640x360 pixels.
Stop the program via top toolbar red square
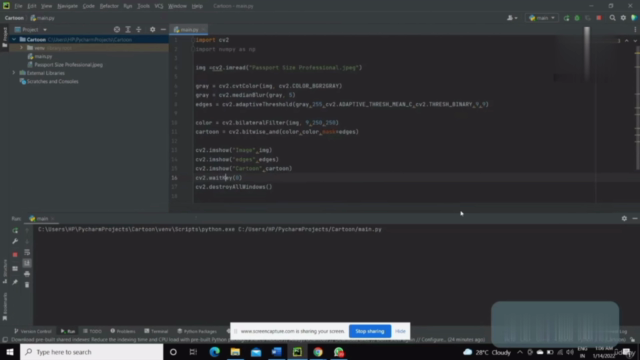coord(599,18)
